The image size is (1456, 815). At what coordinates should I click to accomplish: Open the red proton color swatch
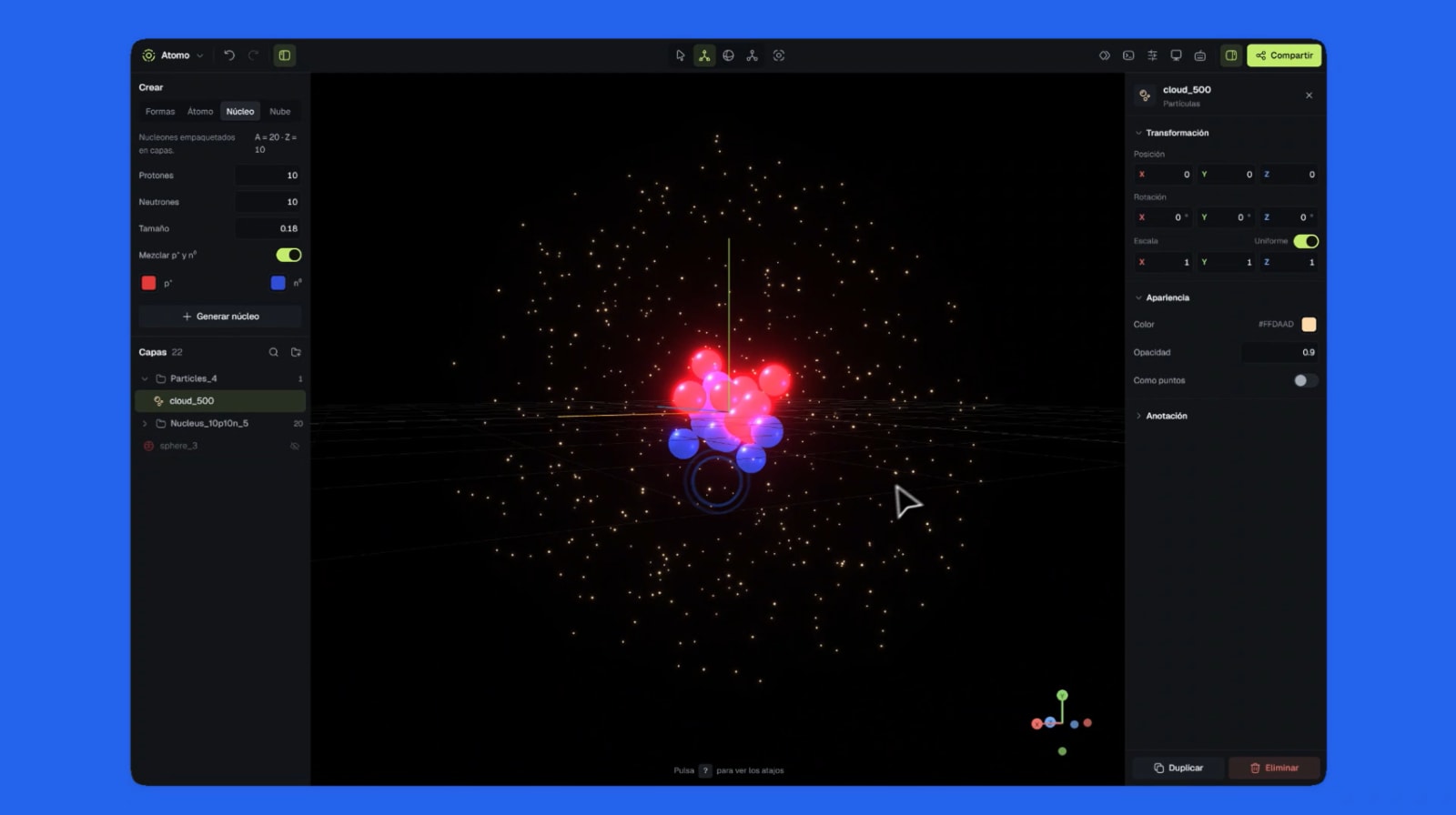[148, 283]
